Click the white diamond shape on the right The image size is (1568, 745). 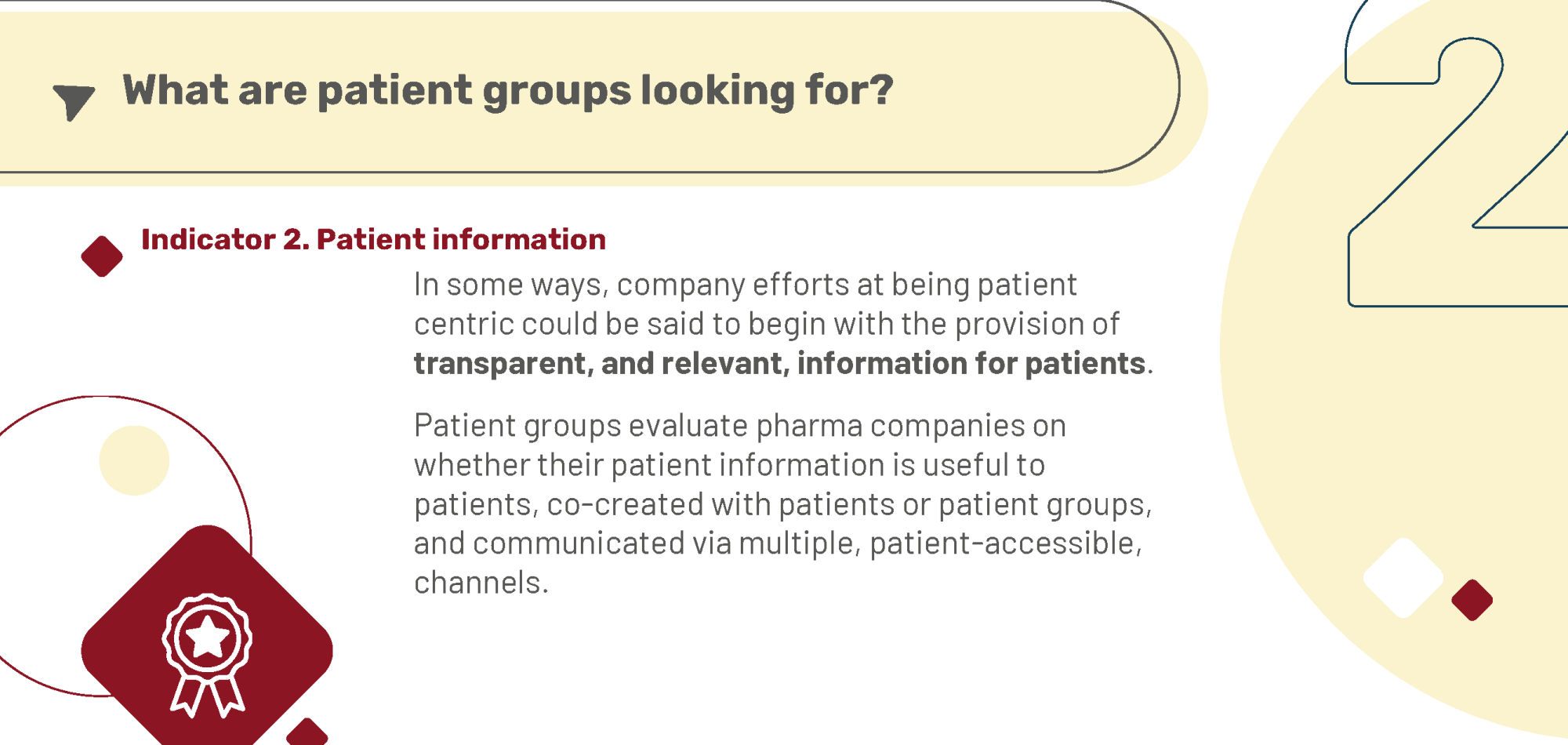(x=1403, y=578)
